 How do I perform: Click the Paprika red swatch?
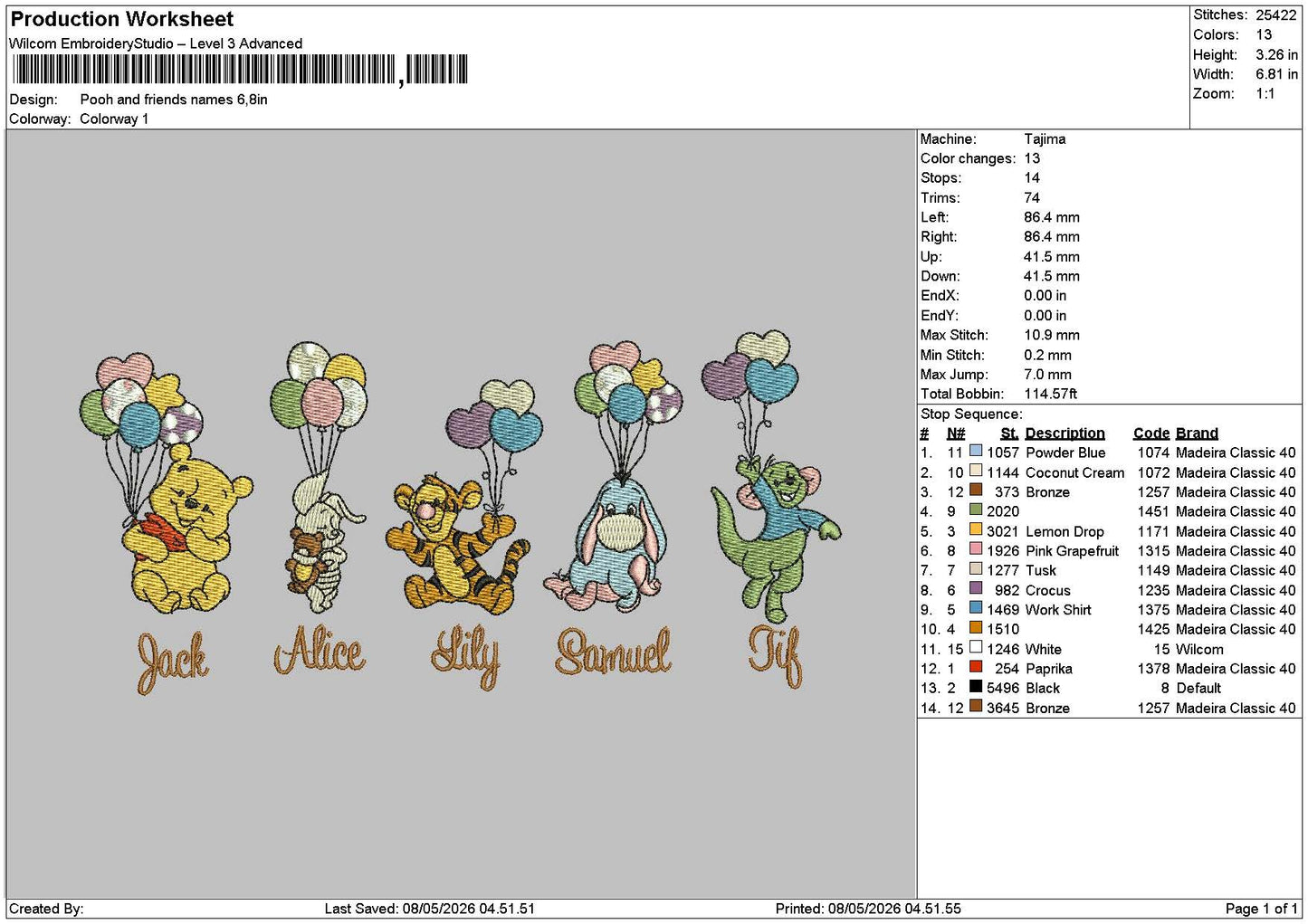[976, 667]
